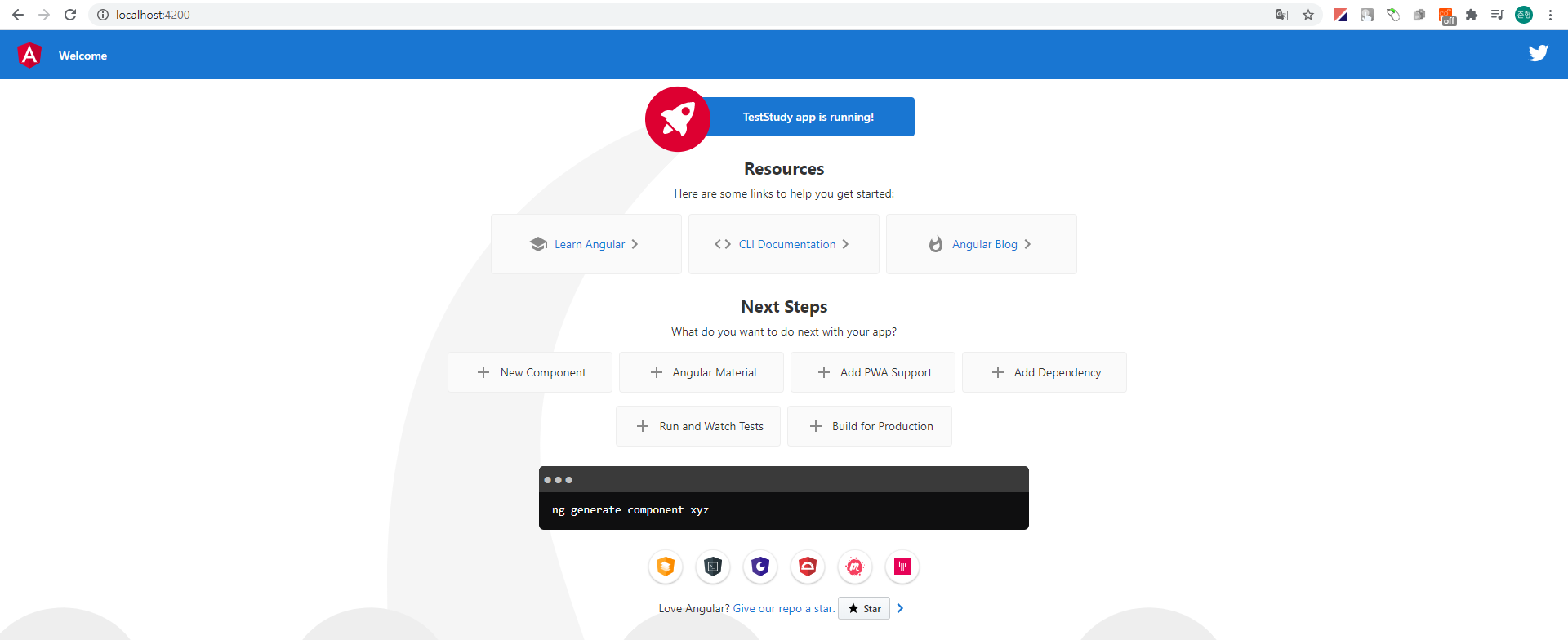Click the 'TestStudy app is running!' banner
1568x640 pixels.
[808, 117]
